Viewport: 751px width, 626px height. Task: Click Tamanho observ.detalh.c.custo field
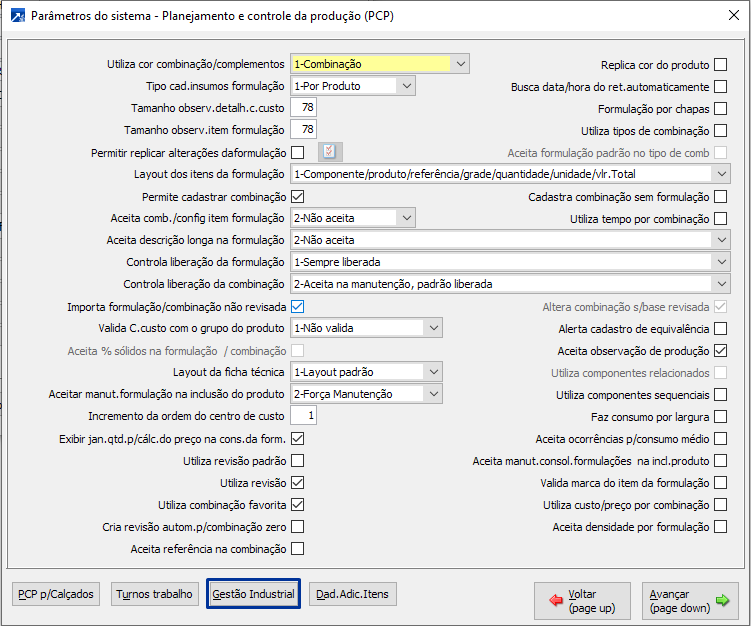point(303,107)
